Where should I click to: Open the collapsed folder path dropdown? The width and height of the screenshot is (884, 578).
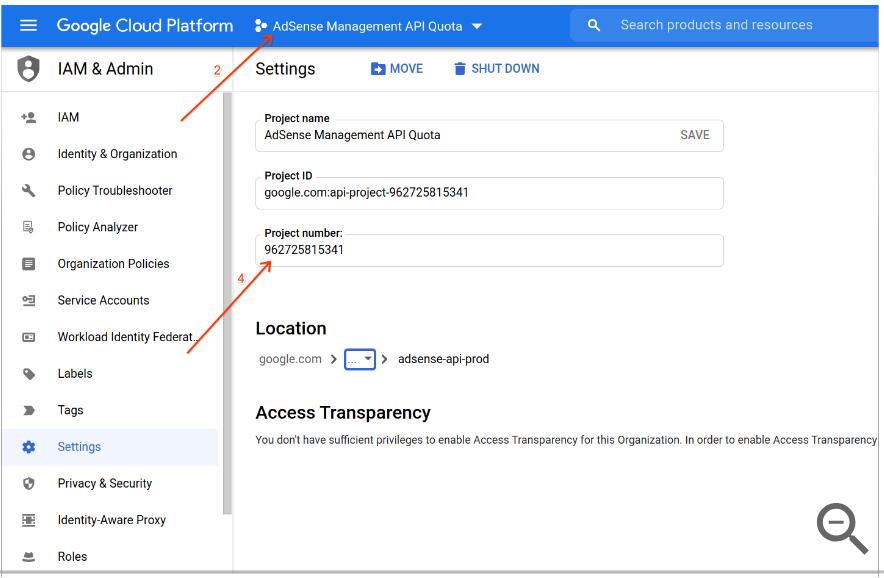(x=360, y=359)
